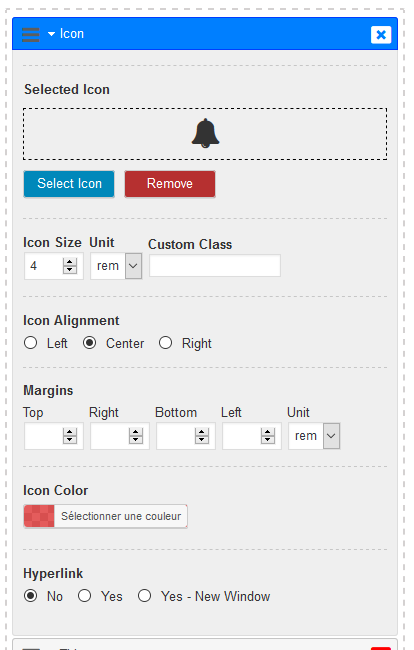The width and height of the screenshot is (414, 650).
Task: Close the Icon panel with the X button
Action: point(381,34)
